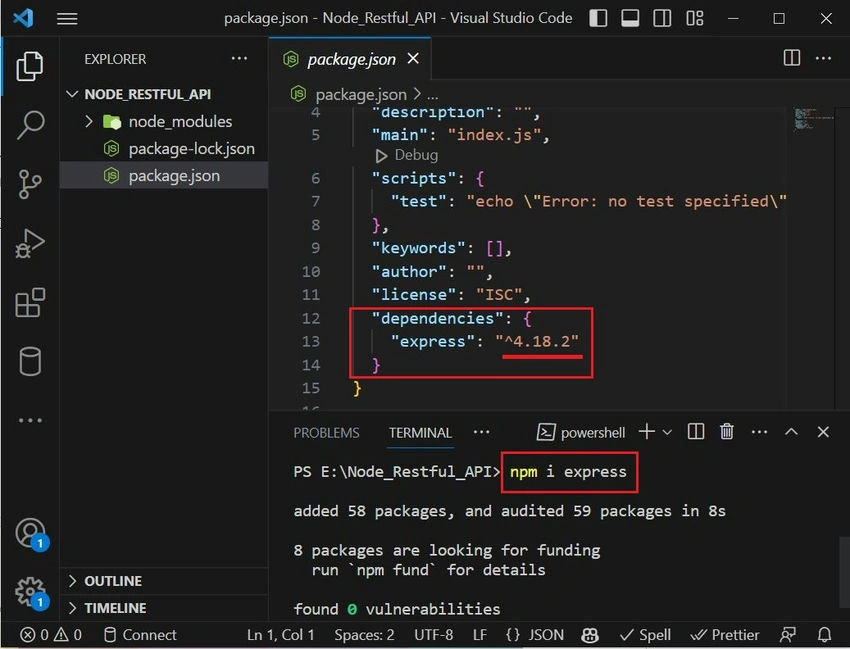Click the editor minimap
This screenshot has height=649, width=850.
tap(812, 119)
